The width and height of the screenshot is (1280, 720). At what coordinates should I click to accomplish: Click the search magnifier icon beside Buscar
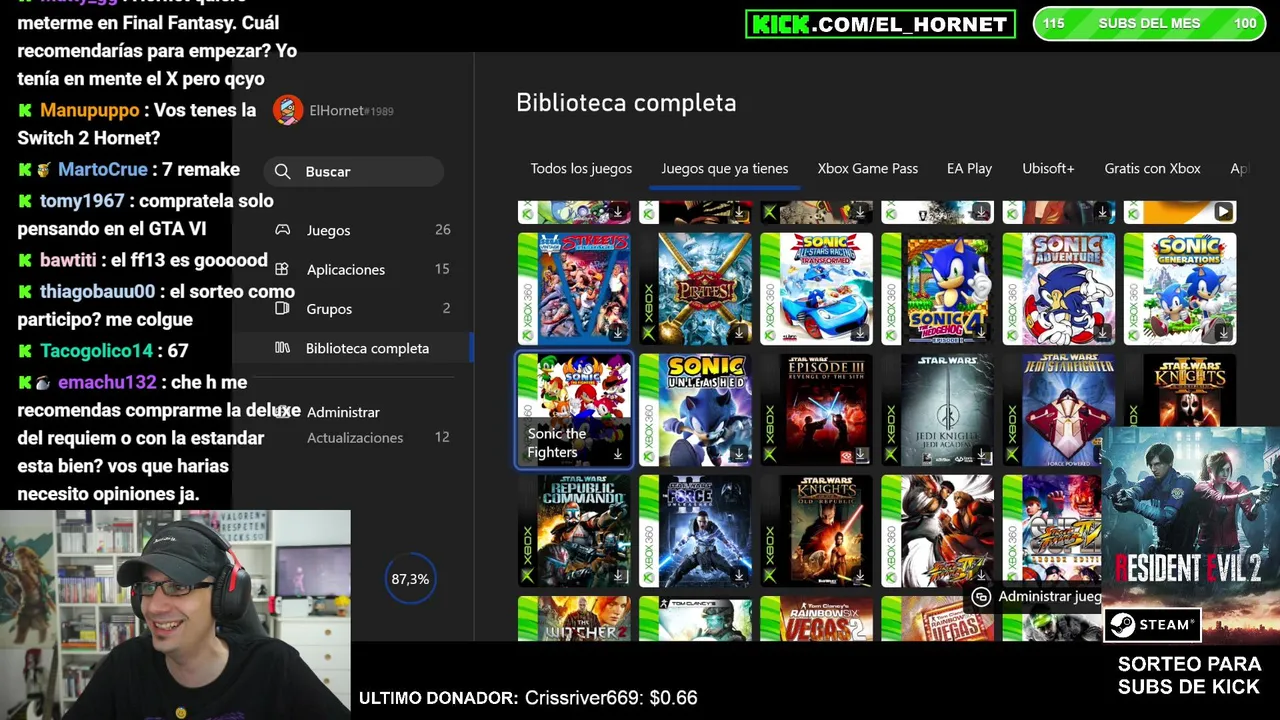[x=283, y=172]
